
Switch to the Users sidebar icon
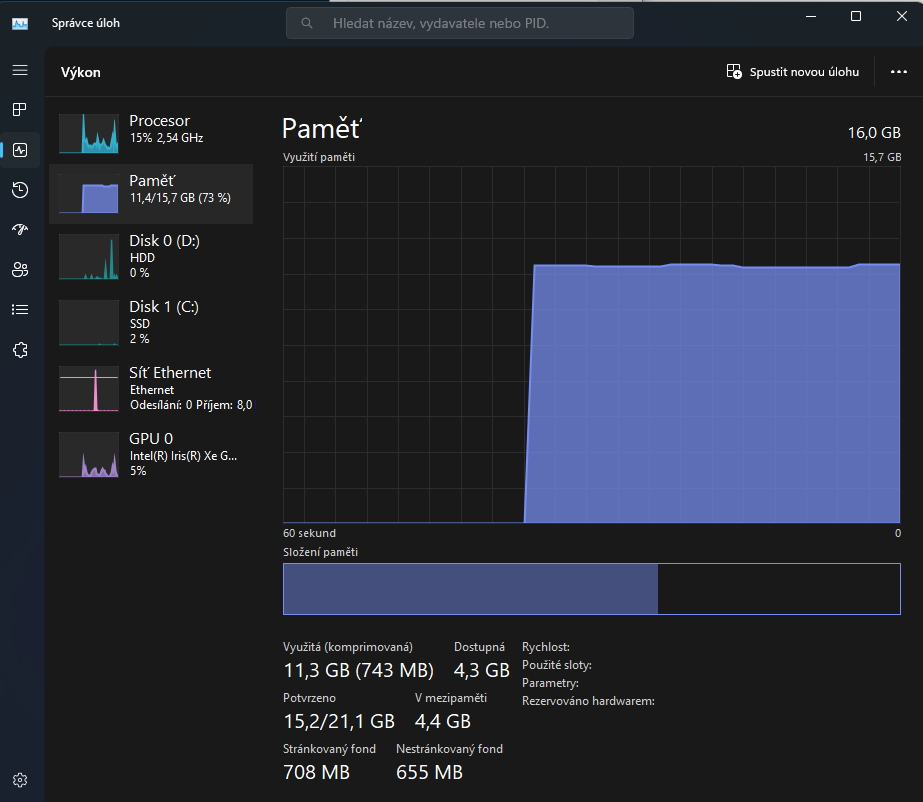pyautogui.click(x=20, y=269)
